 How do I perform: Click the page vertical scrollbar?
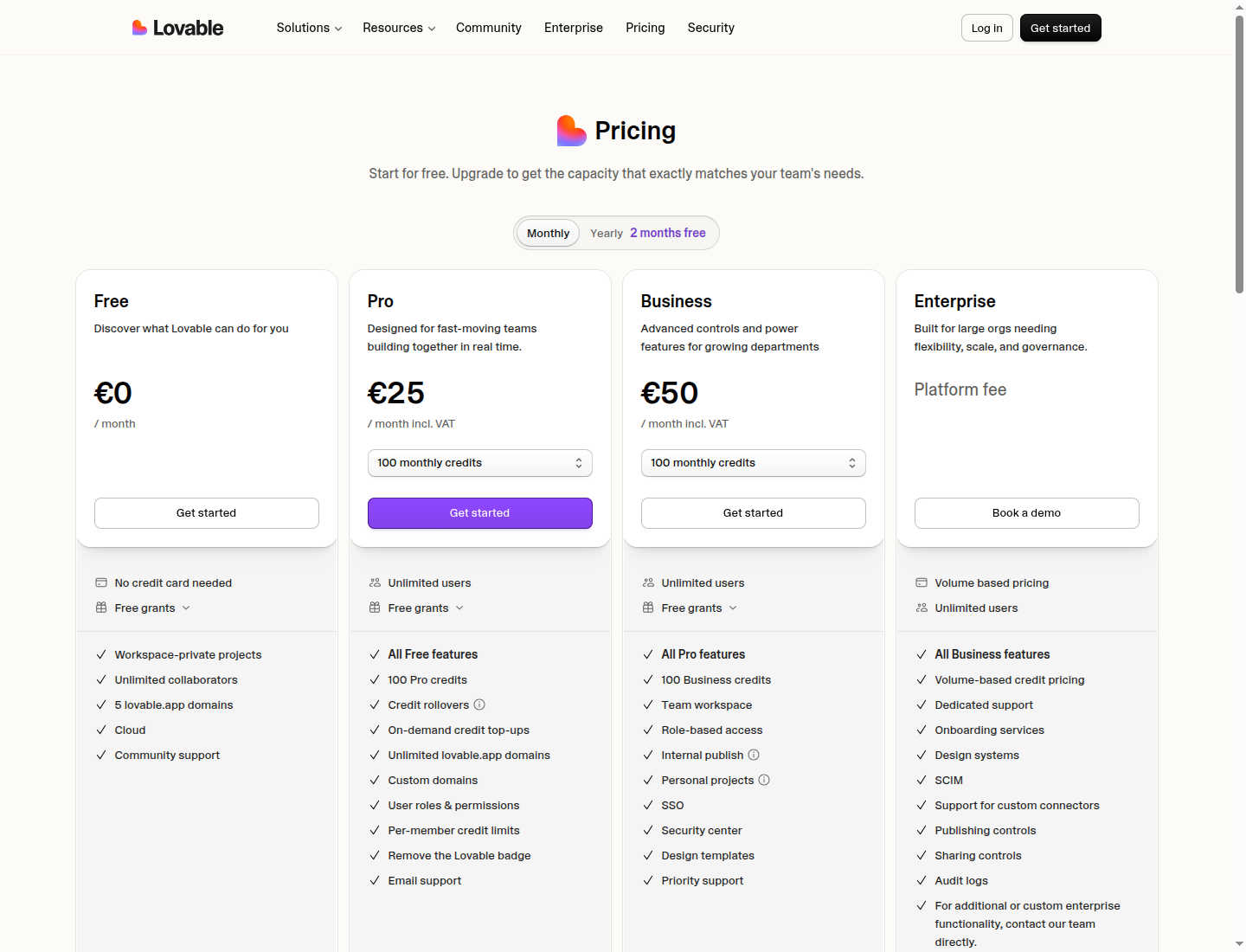(x=1239, y=156)
